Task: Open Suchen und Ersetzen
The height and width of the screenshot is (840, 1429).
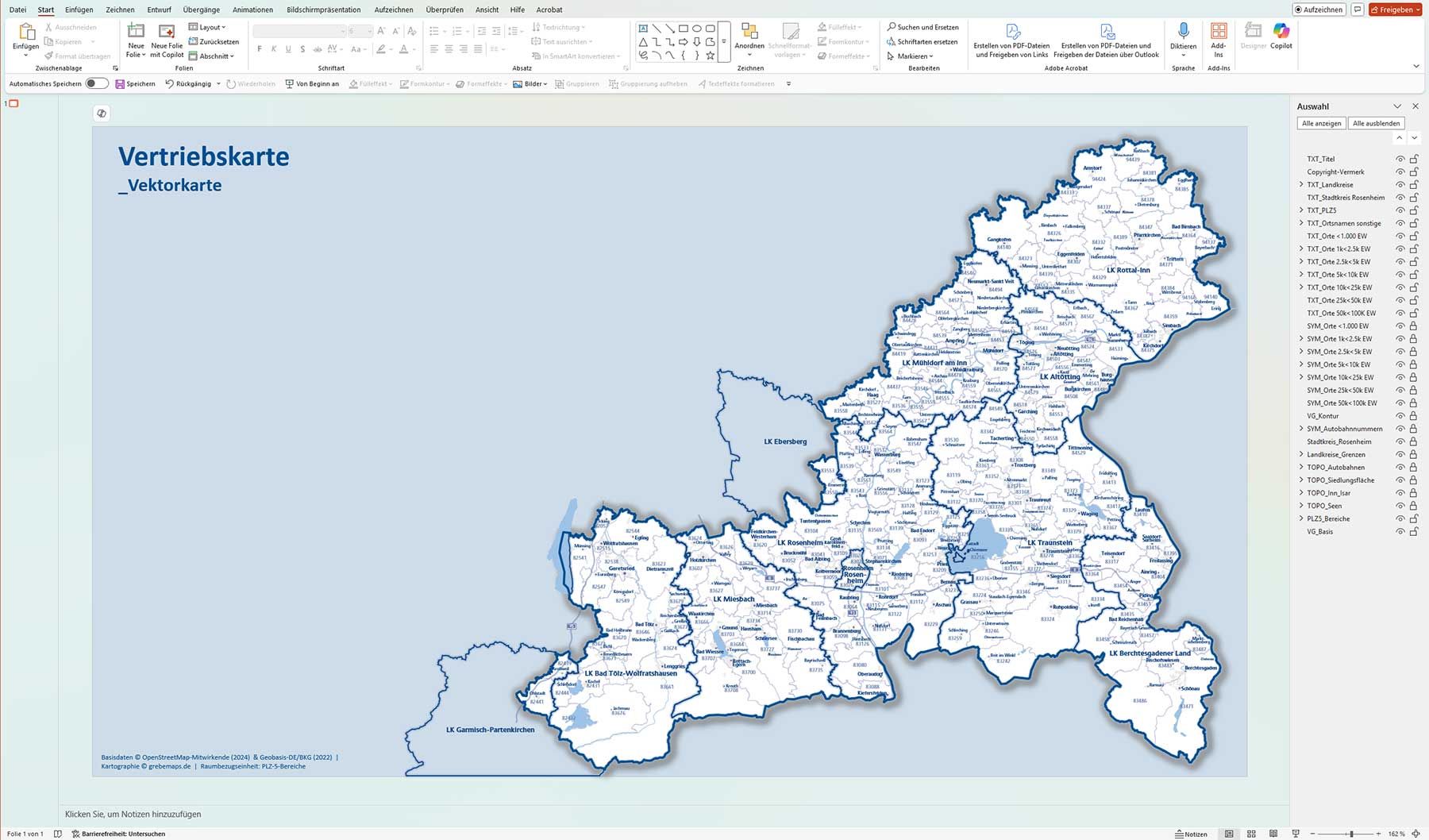Action: (x=922, y=27)
